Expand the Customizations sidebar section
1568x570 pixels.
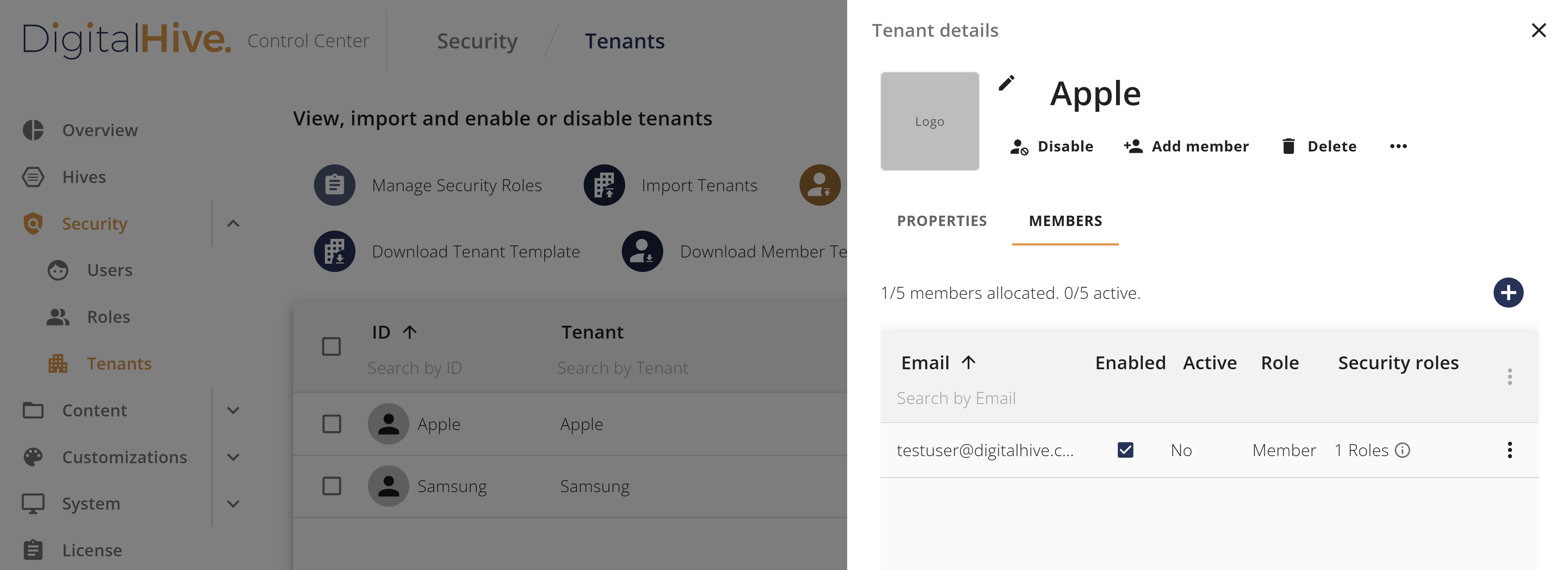click(x=232, y=457)
